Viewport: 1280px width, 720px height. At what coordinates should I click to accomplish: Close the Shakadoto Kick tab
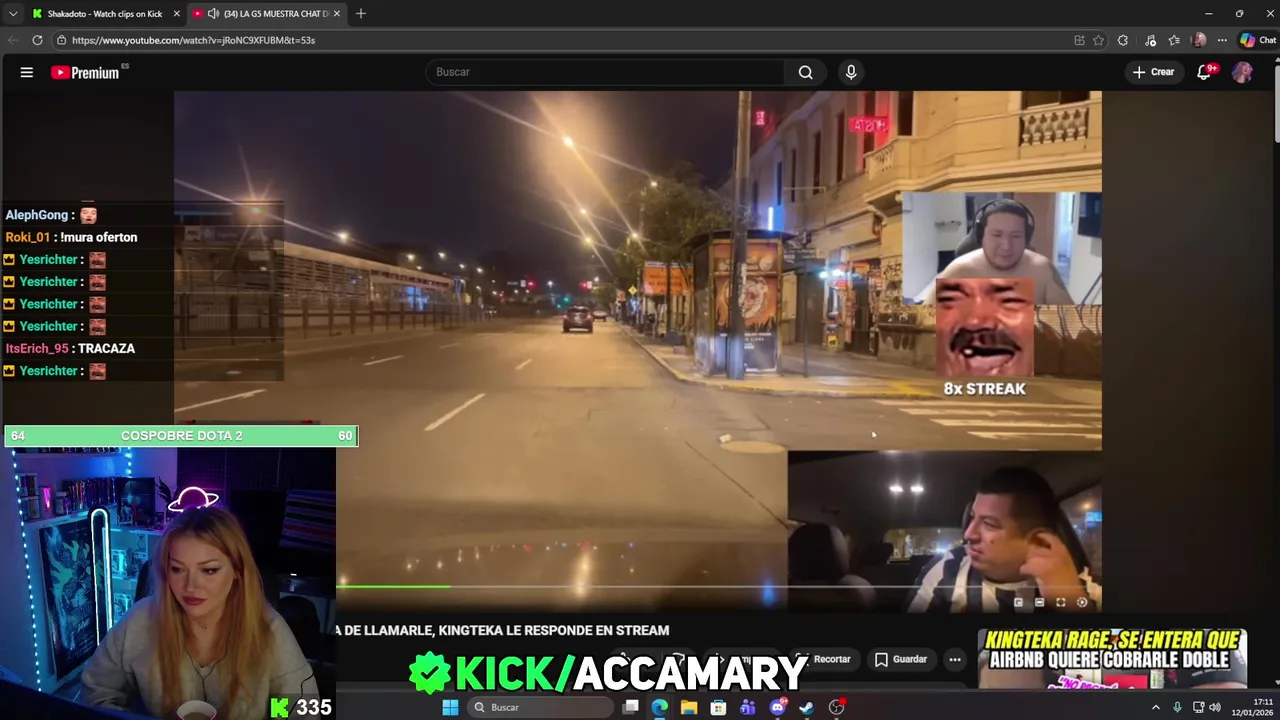tap(177, 14)
